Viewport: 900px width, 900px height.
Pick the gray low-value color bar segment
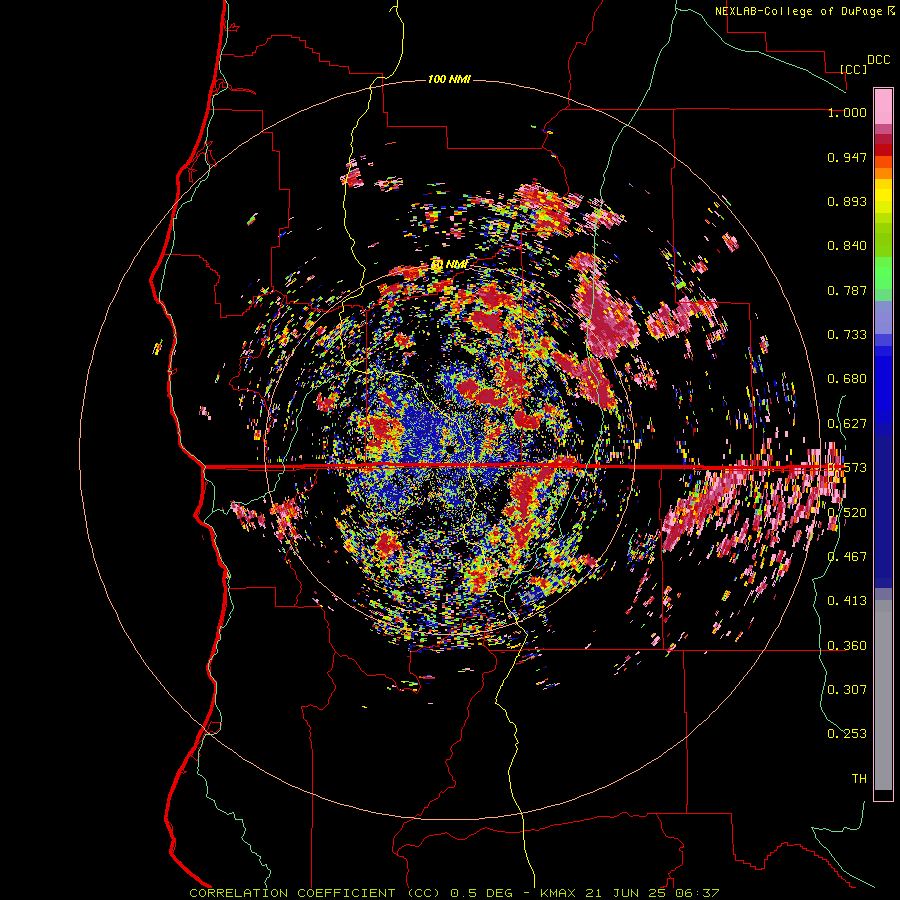[883, 695]
